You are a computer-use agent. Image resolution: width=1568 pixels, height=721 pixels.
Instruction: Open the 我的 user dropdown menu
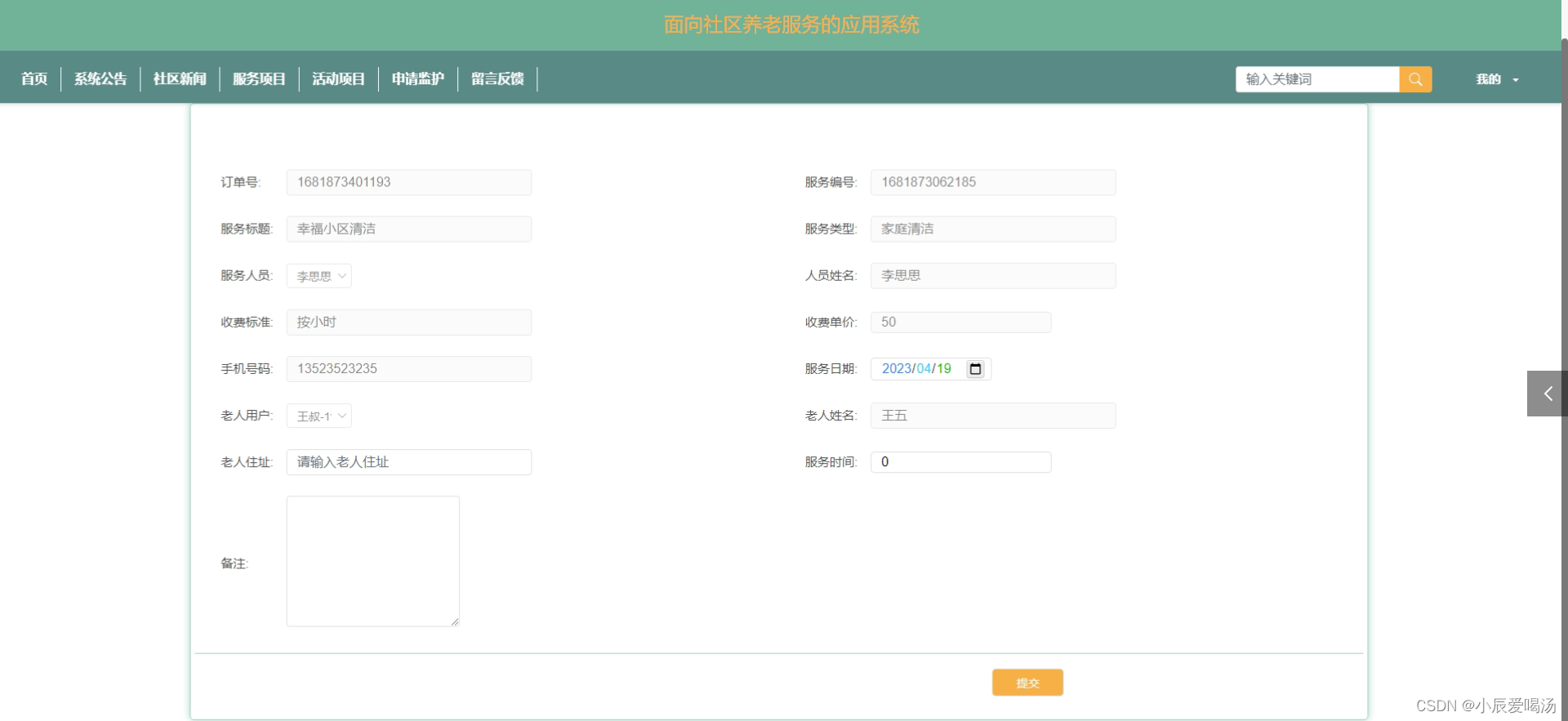(x=1497, y=79)
